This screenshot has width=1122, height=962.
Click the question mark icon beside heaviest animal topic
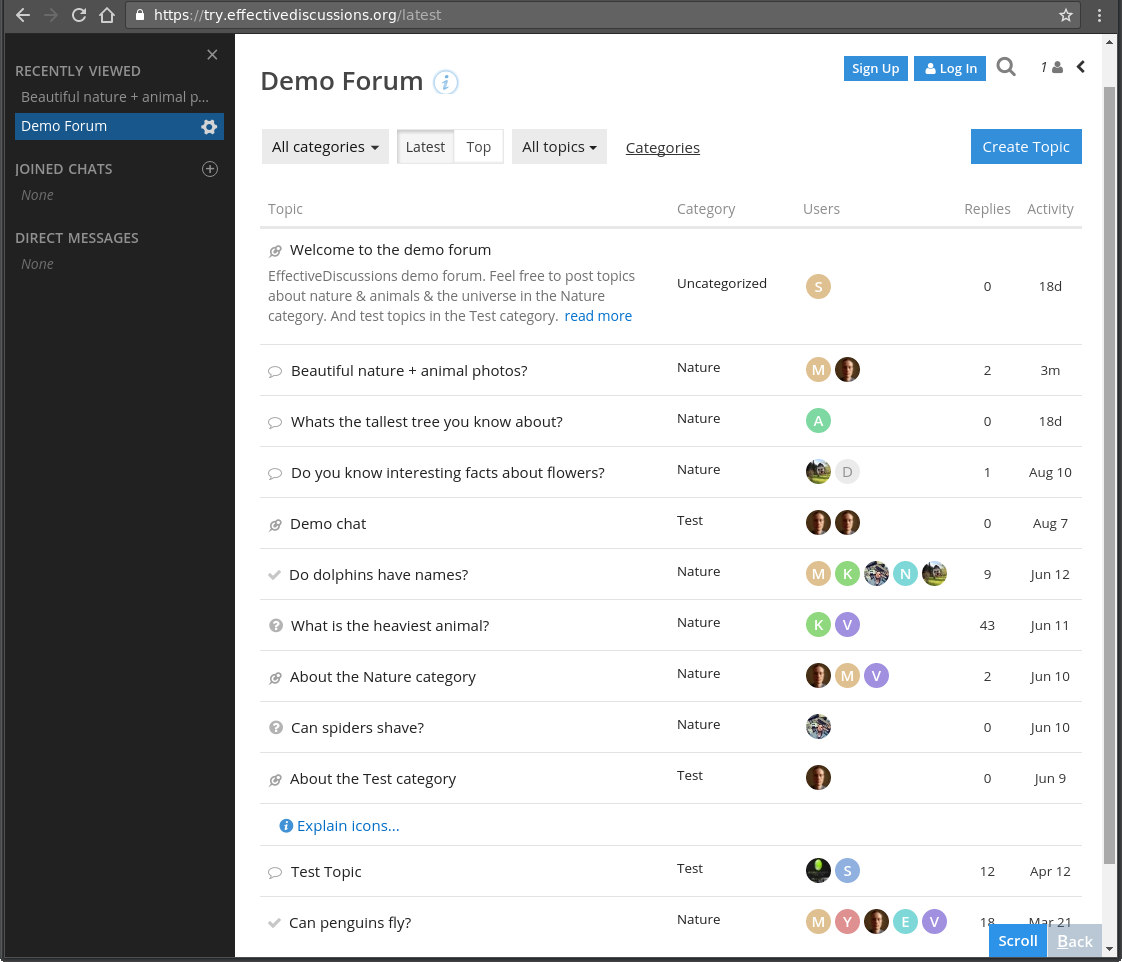point(275,626)
